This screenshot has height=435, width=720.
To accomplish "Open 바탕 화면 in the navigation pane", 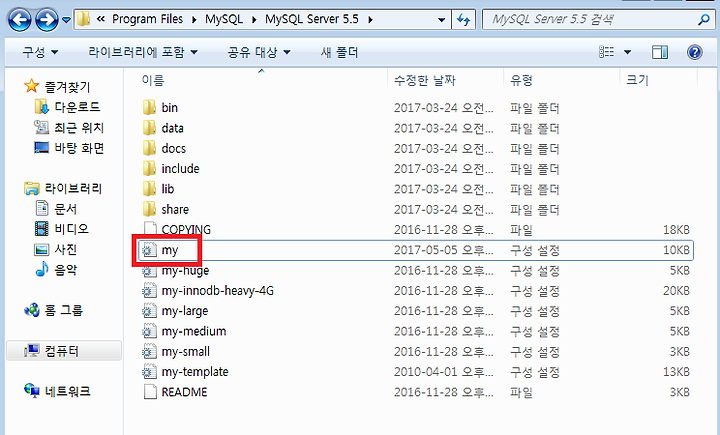I will pos(79,148).
